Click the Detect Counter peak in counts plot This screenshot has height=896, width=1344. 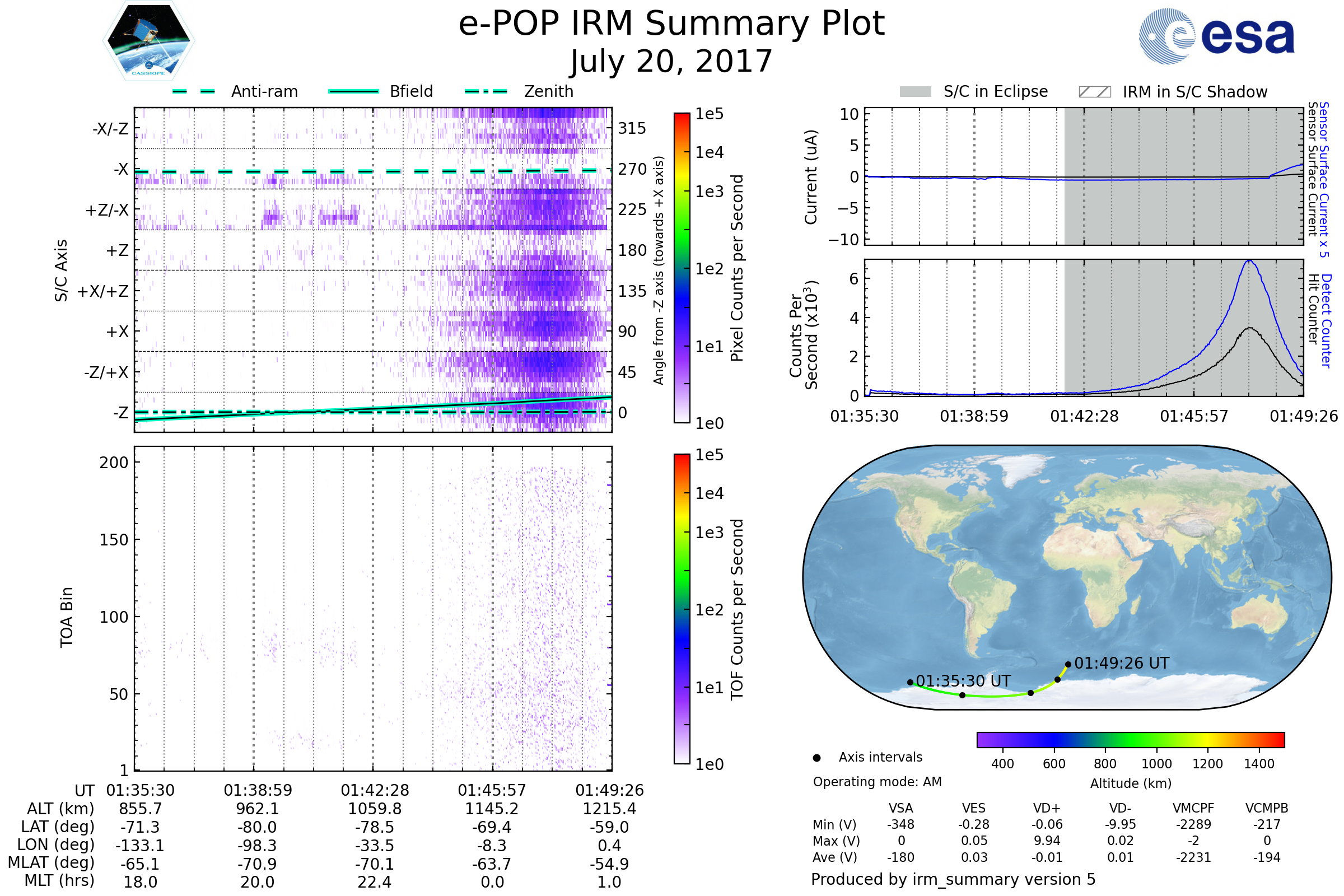[1249, 261]
